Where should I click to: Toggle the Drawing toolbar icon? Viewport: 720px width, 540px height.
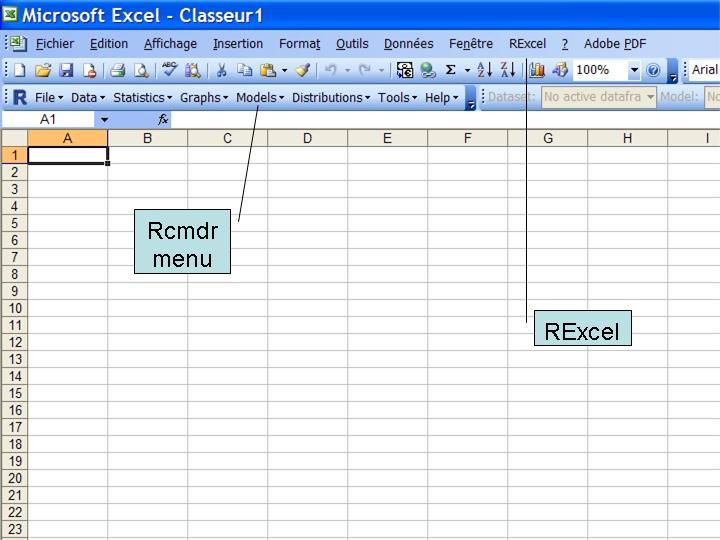click(560, 70)
